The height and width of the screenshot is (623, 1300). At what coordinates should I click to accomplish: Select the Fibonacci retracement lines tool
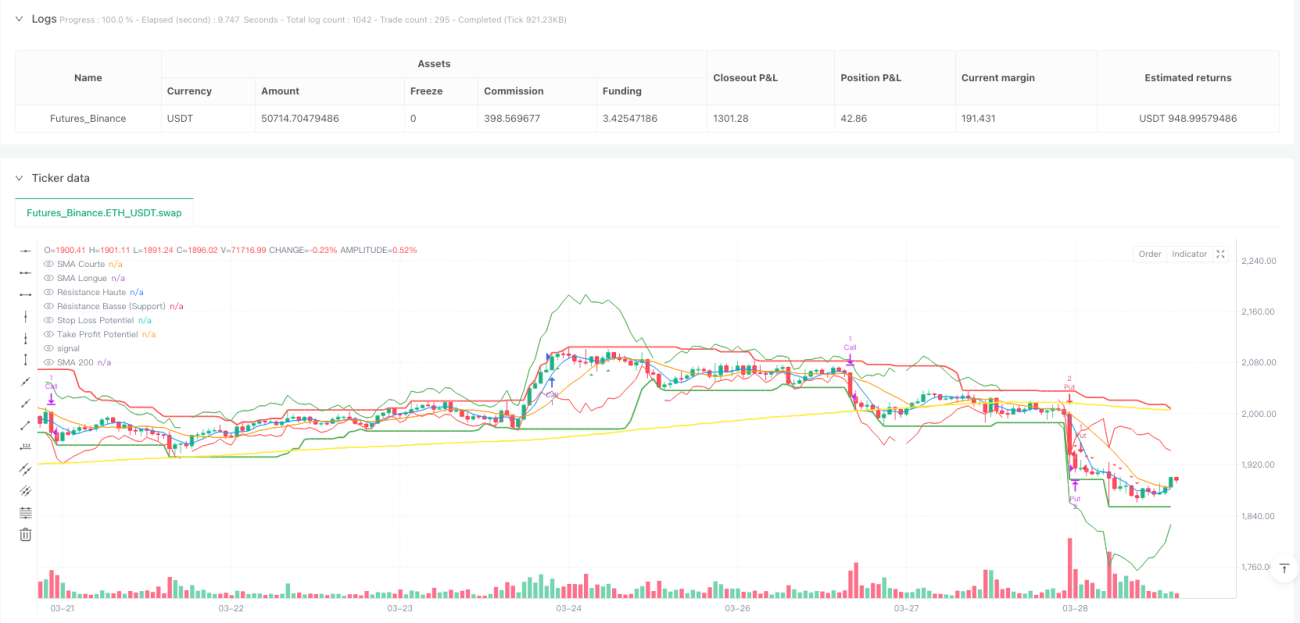point(26,512)
